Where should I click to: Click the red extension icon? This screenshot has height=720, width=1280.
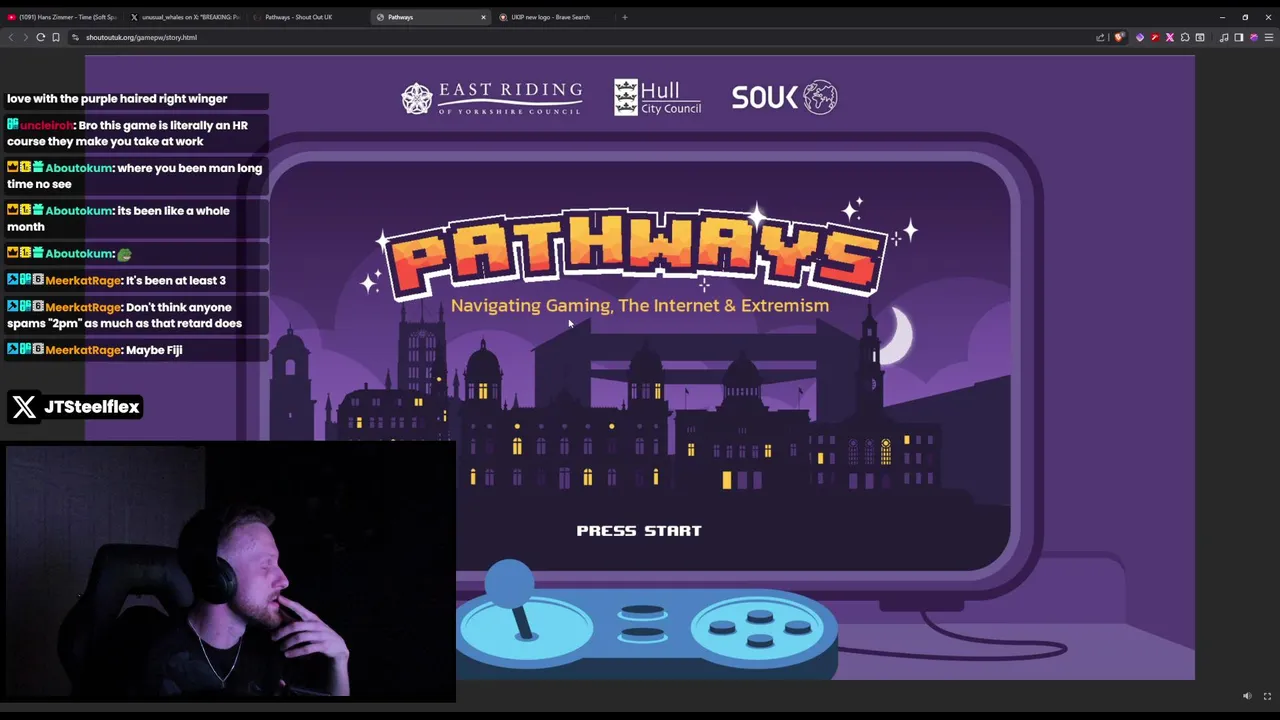[1155, 37]
